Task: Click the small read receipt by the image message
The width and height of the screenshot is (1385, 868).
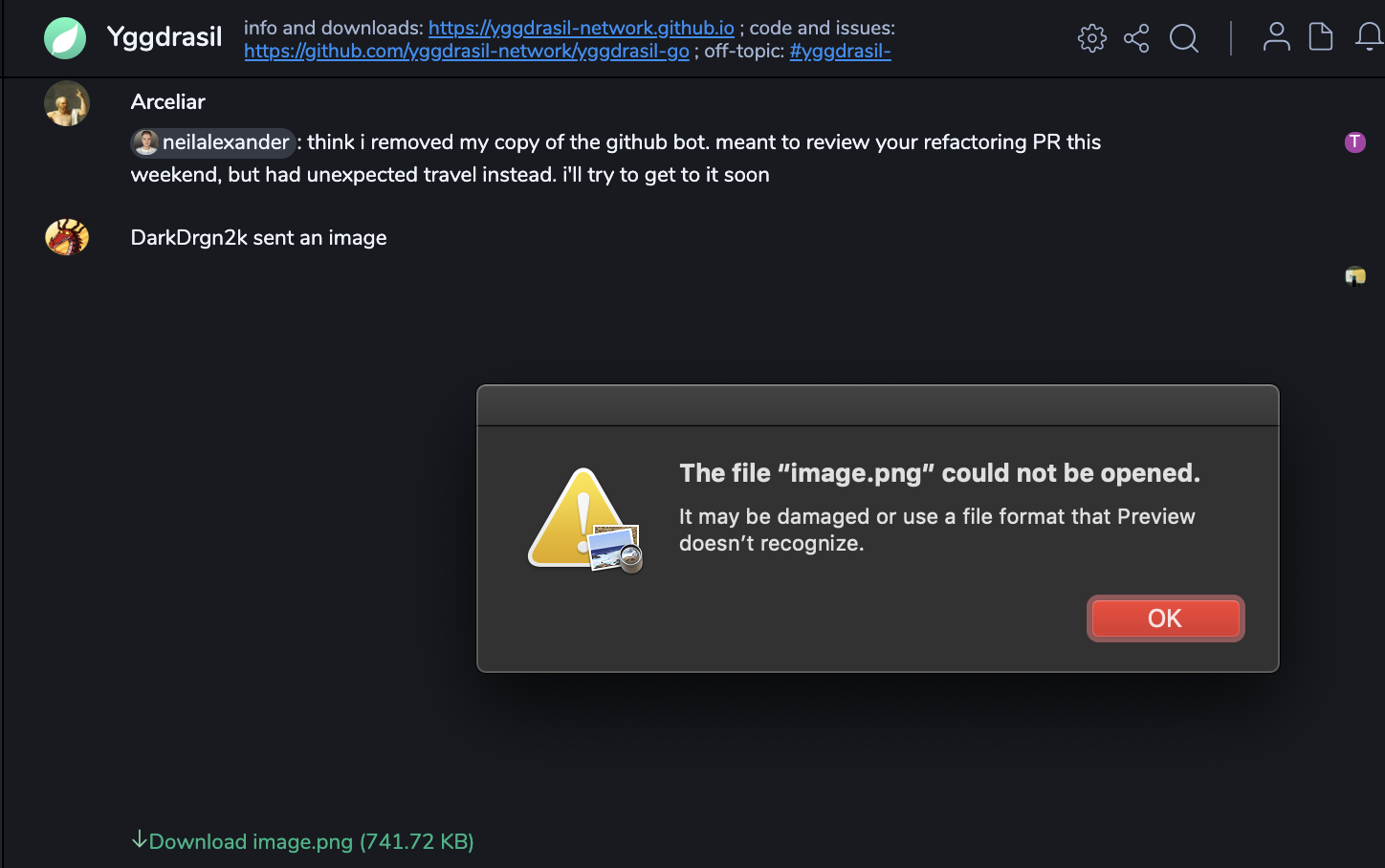Action: point(1355,276)
